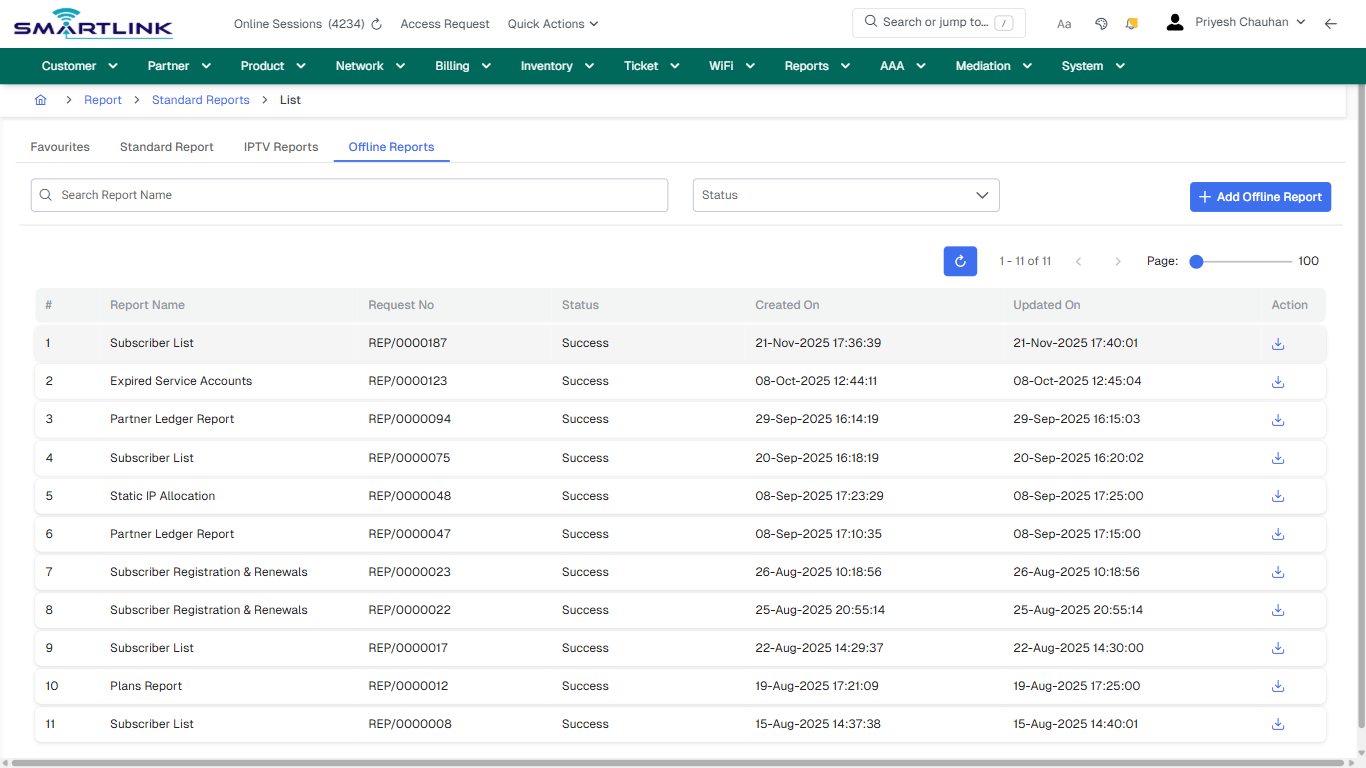
Task: Download the Static IP Allocation report
Action: (1277, 496)
